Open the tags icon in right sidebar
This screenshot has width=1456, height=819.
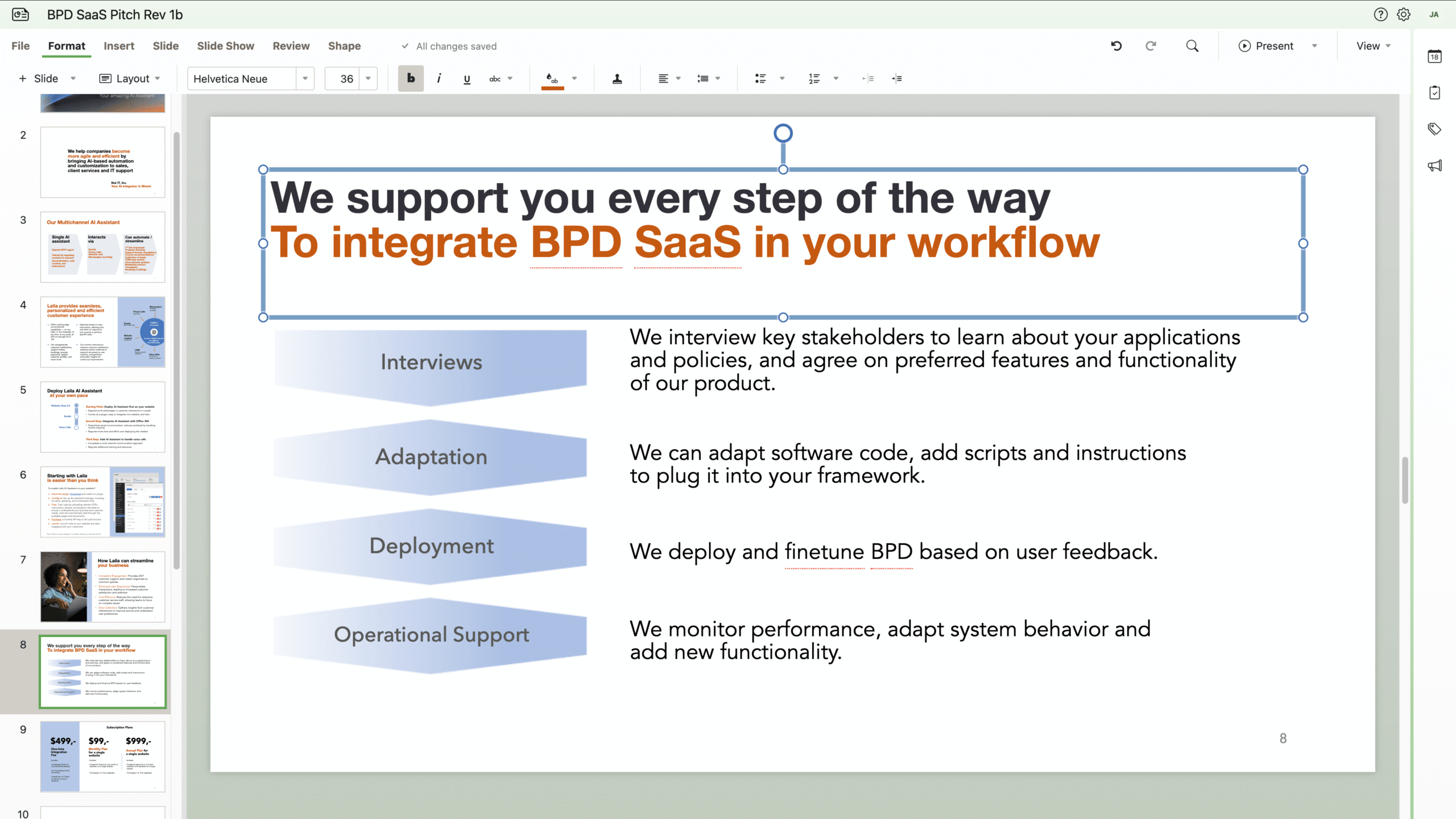[x=1434, y=129]
